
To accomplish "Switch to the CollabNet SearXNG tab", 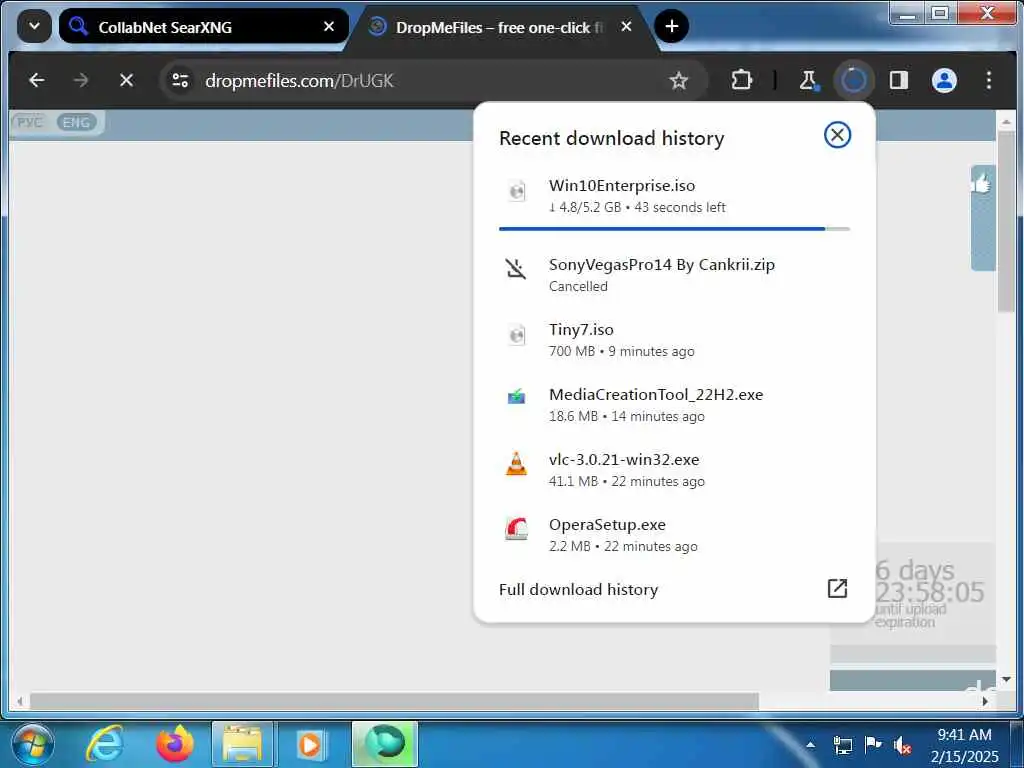I will (203, 27).
